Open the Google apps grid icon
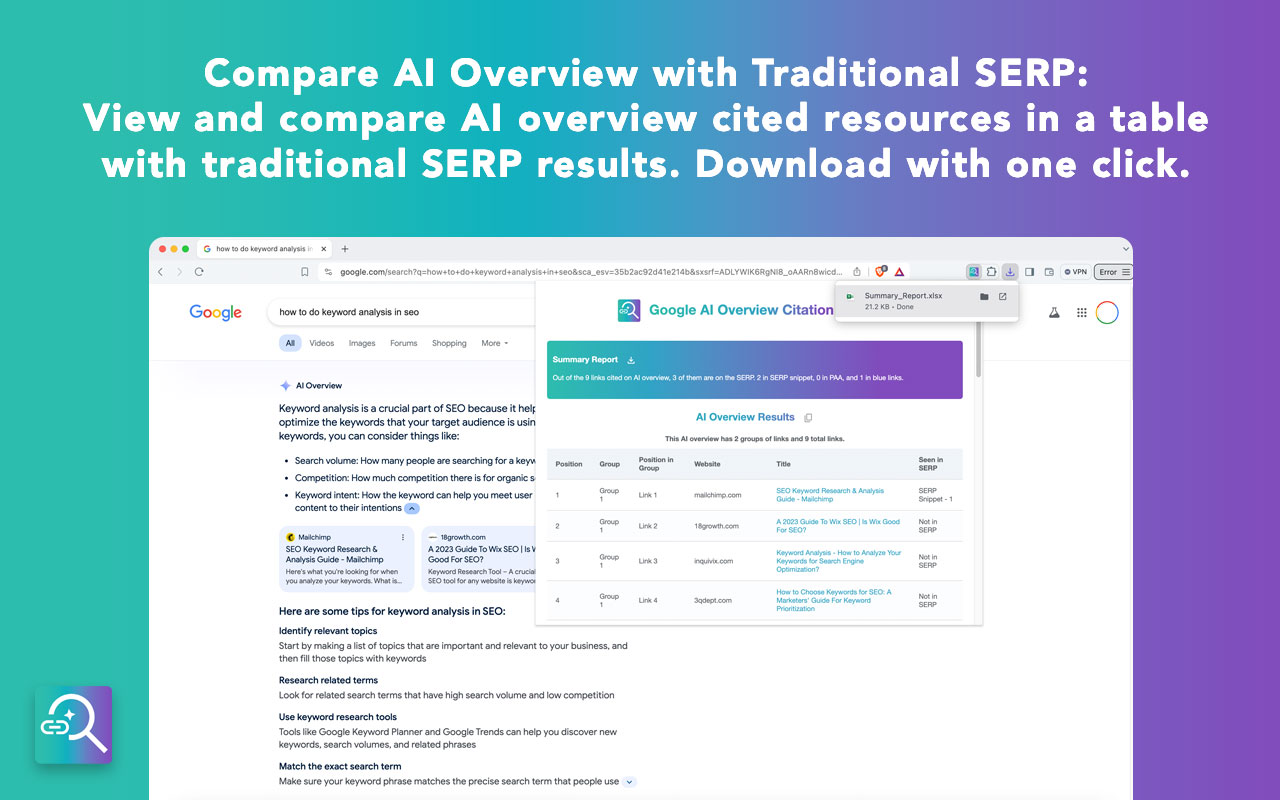This screenshot has width=1280, height=800. point(1081,313)
